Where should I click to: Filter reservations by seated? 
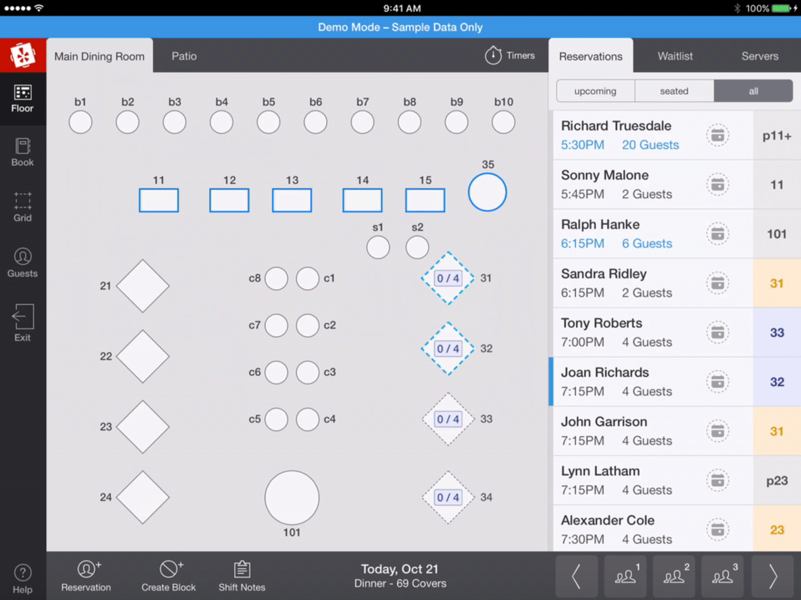click(x=674, y=91)
